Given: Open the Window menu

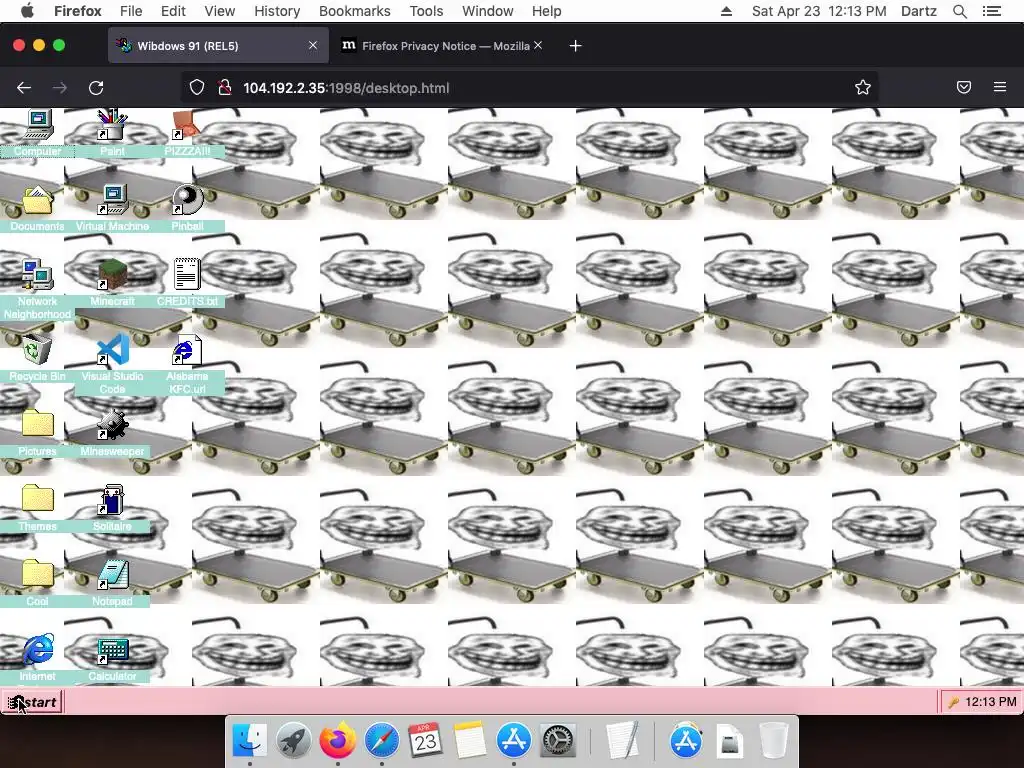Looking at the screenshot, I should click(x=488, y=11).
